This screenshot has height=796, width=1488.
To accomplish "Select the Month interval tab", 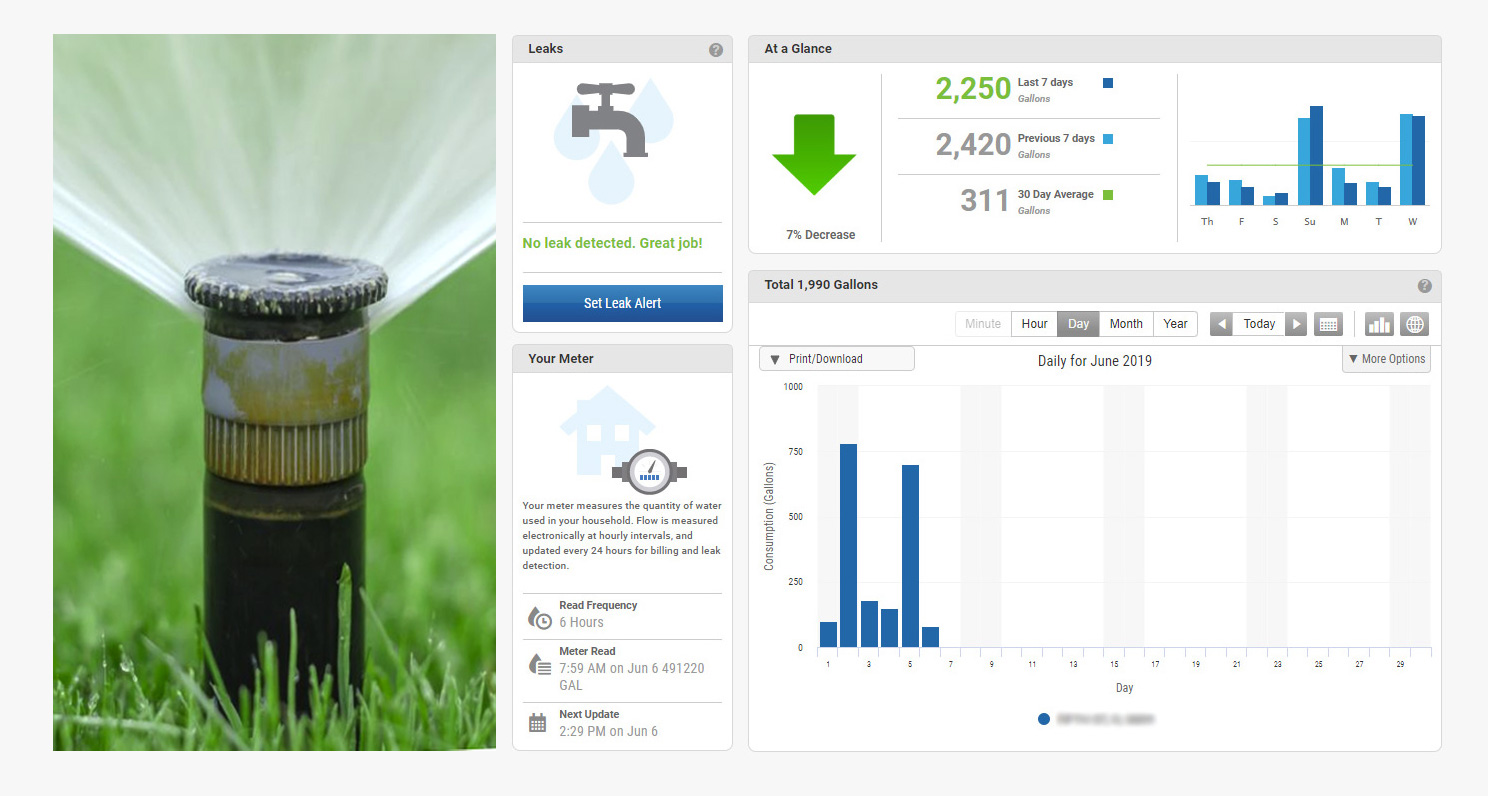I will point(1126,324).
